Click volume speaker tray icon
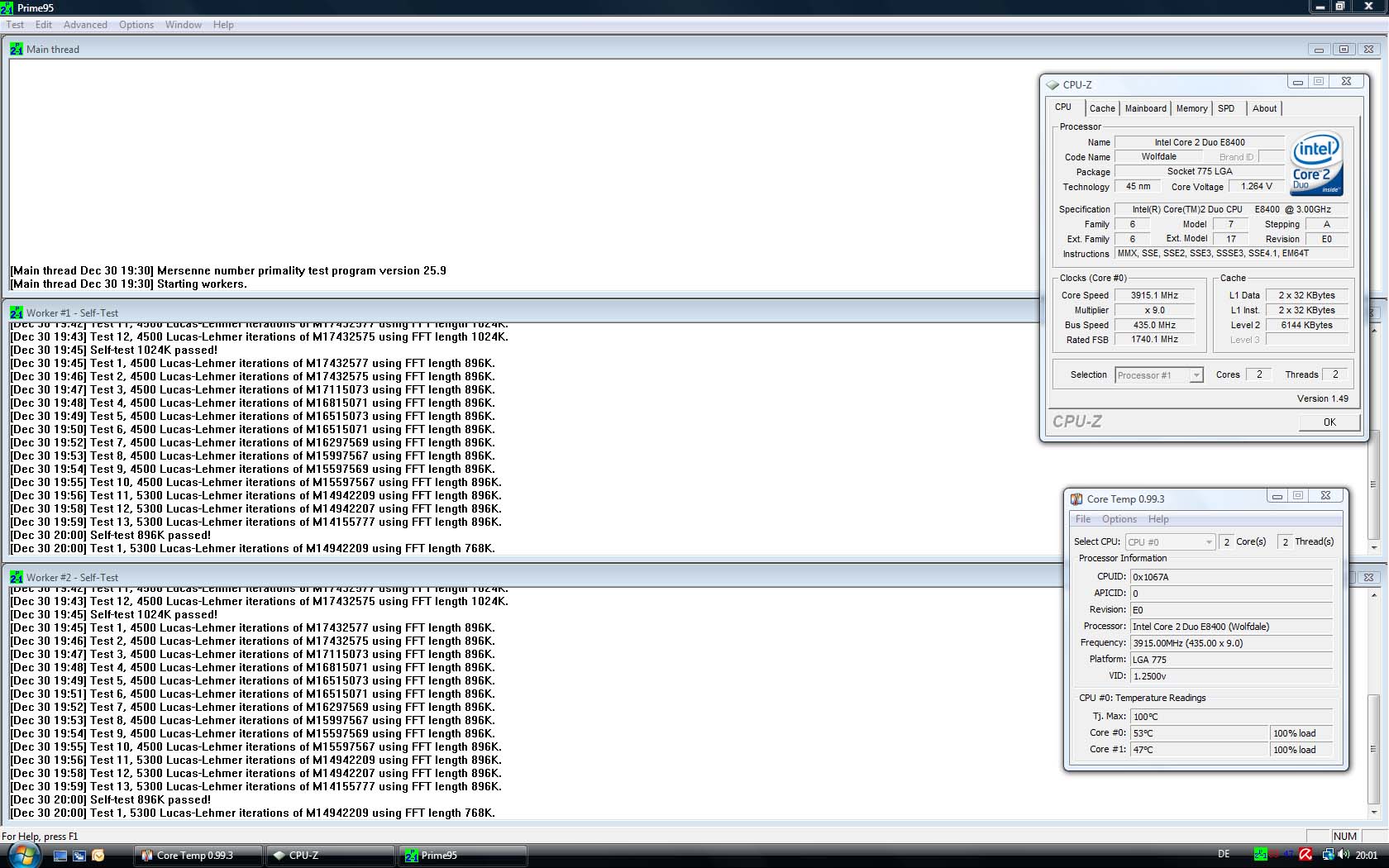This screenshot has height=868, width=1389. click(1344, 855)
